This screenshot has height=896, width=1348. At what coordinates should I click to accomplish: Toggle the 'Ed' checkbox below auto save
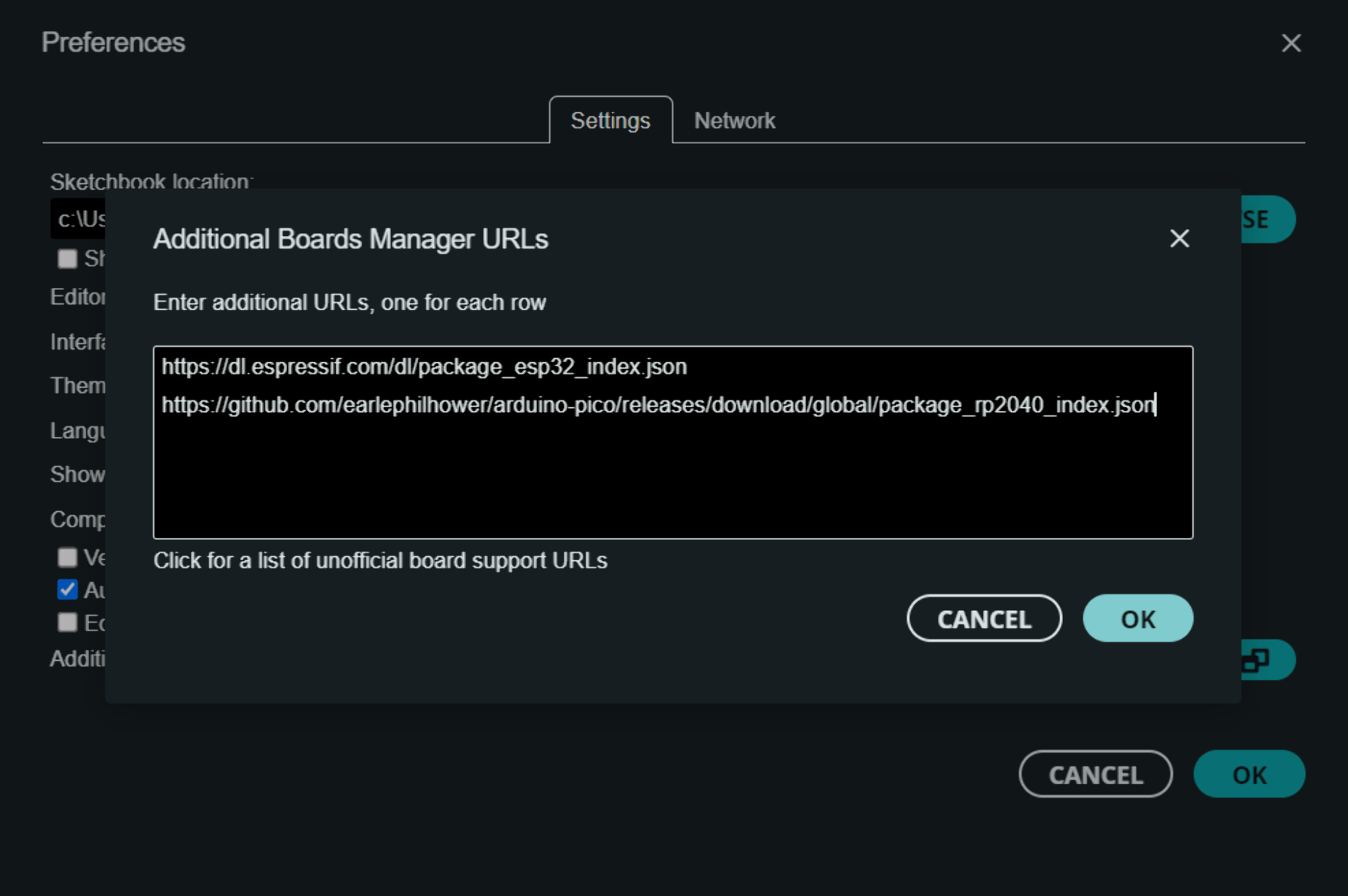coord(67,622)
